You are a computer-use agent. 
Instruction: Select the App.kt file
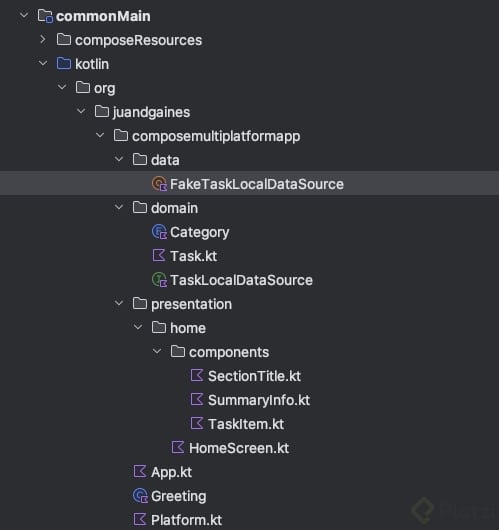pyautogui.click(x=163, y=472)
